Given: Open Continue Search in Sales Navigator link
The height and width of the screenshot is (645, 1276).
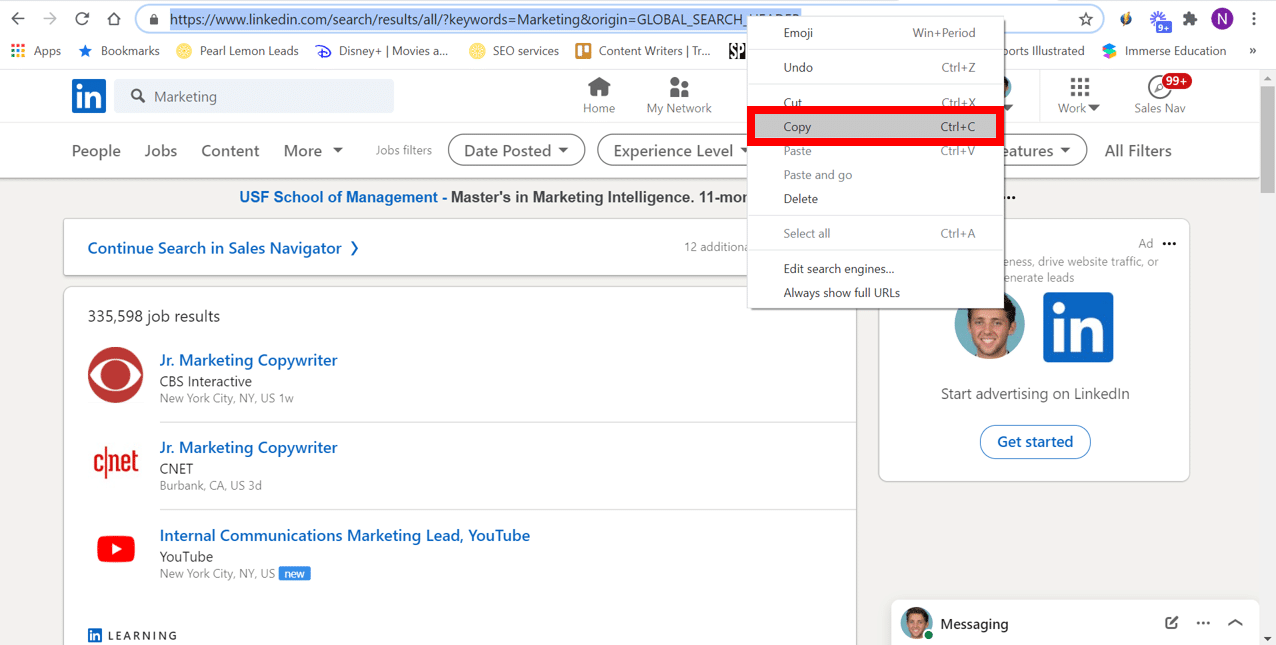Looking at the screenshot, I should (x=223, y=248).
